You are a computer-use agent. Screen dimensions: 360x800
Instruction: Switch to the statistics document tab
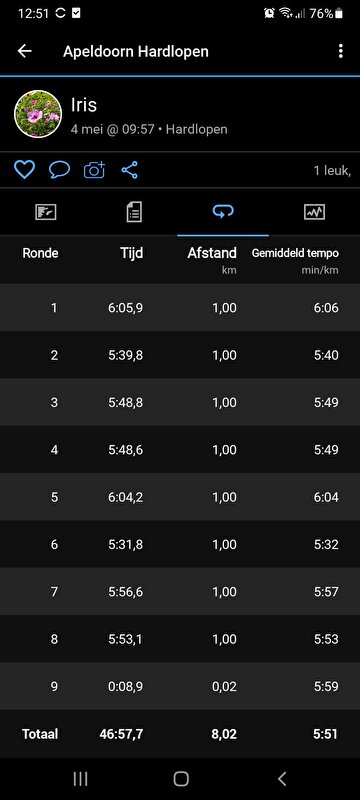(134, 212)
